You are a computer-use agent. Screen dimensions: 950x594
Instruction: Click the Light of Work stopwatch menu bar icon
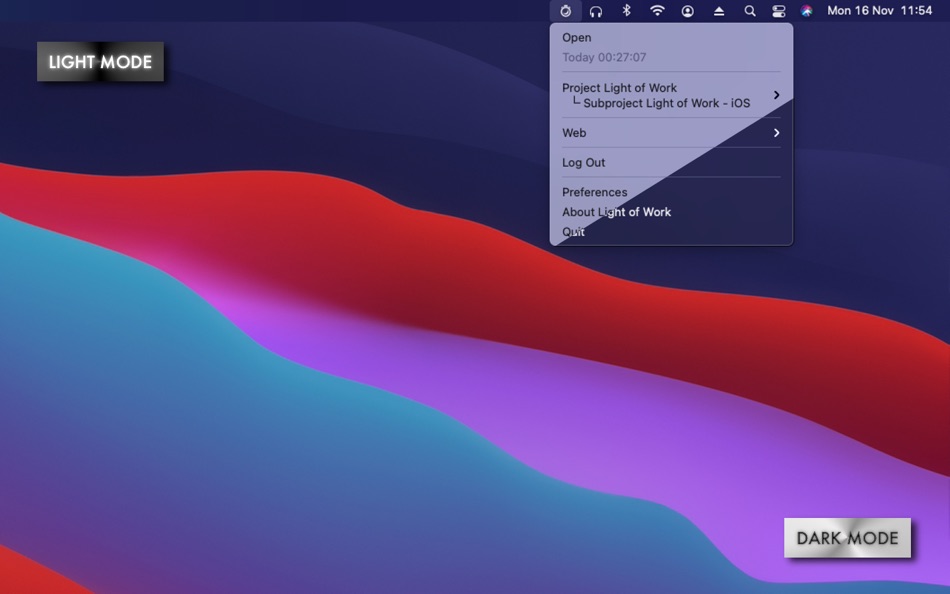pyautogui.click(x=565, y=11)
